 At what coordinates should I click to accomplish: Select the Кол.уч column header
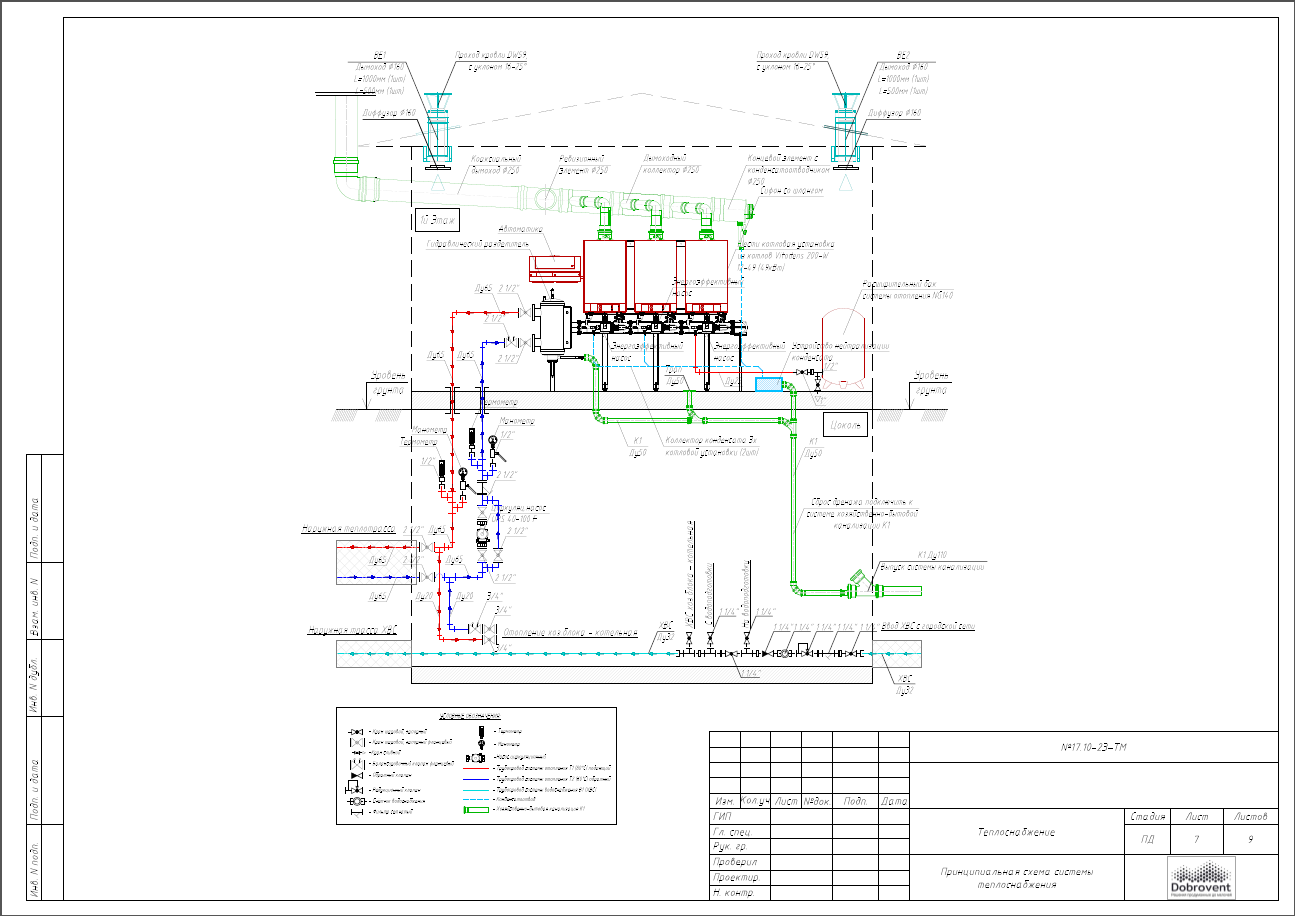(x=756, y=801)
